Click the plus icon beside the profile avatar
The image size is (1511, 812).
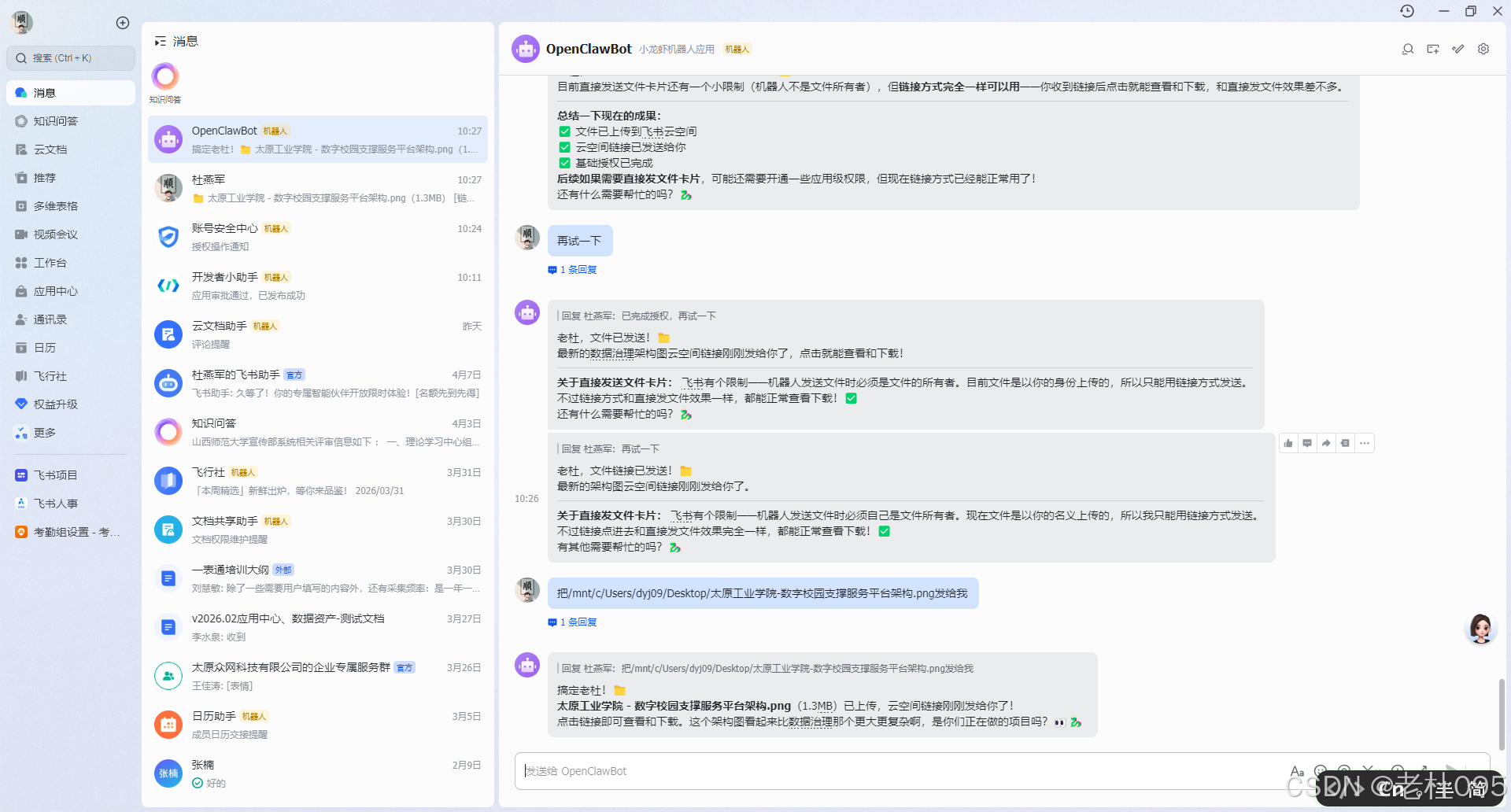123,23
